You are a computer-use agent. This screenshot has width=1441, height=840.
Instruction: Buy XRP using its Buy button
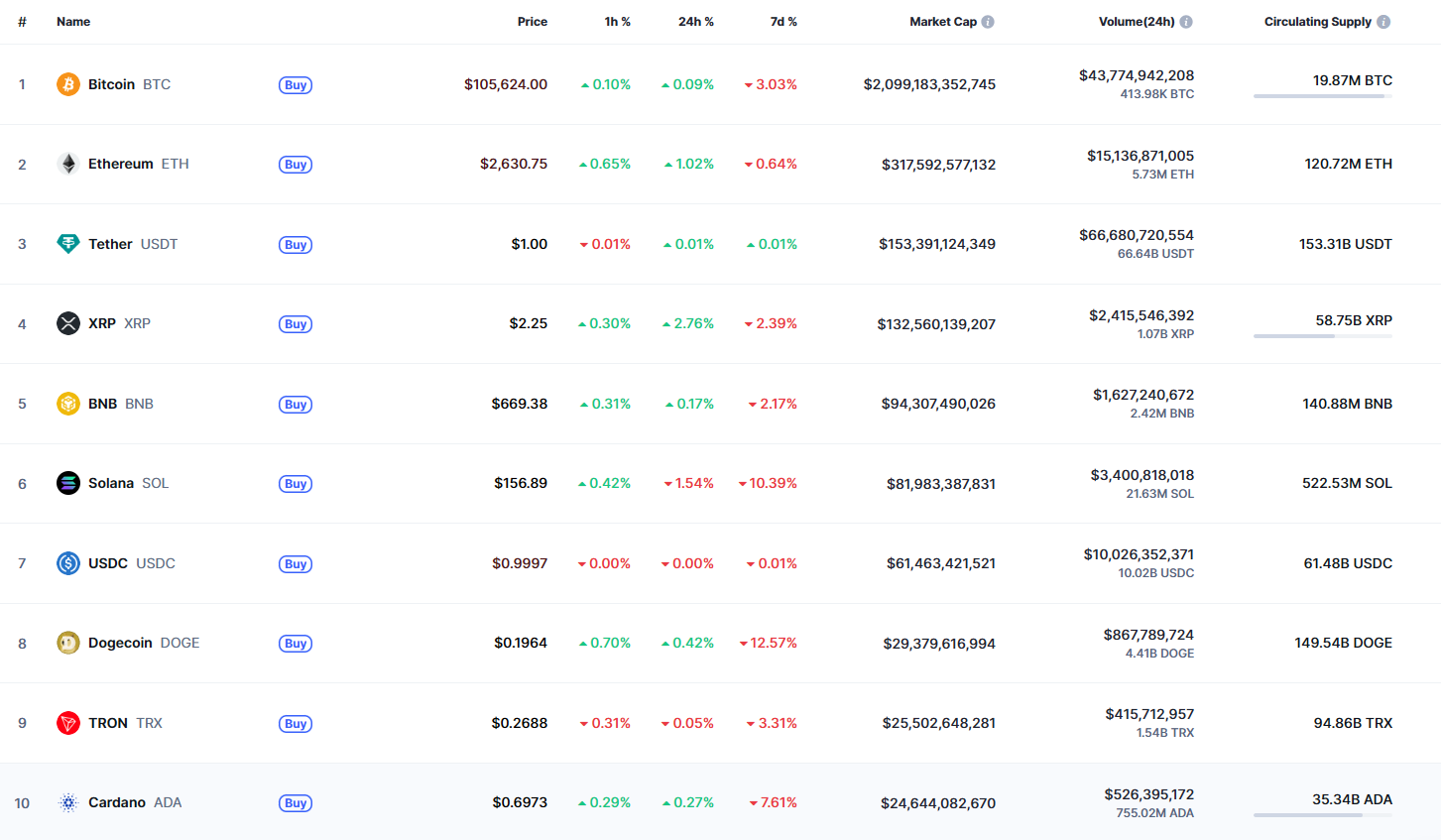(296, 324)
